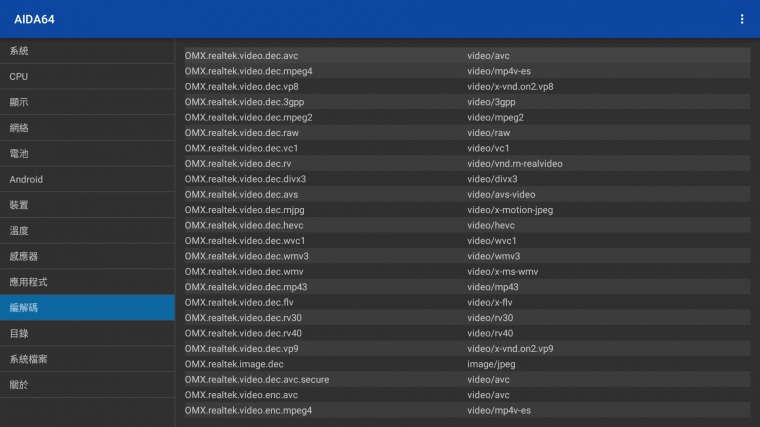Click the video/x-motion-jpeg MIME value
760x427 pixels.
(x=510, y=210)
